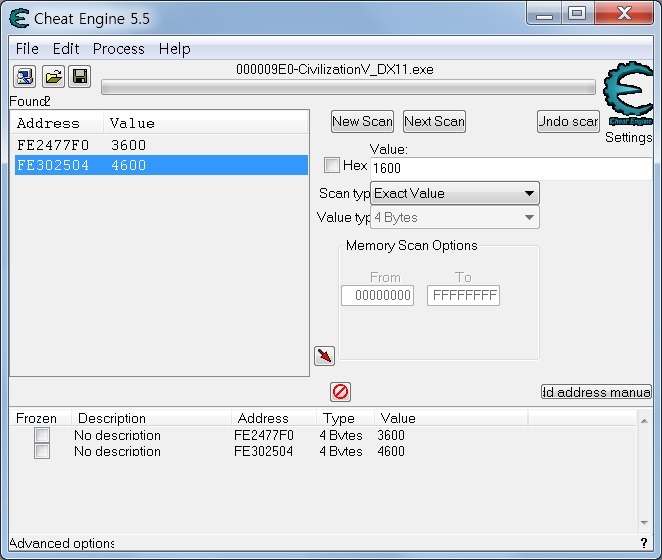Click No description for FE2477F0 entry
662x560 pixels.
(117, 435)
